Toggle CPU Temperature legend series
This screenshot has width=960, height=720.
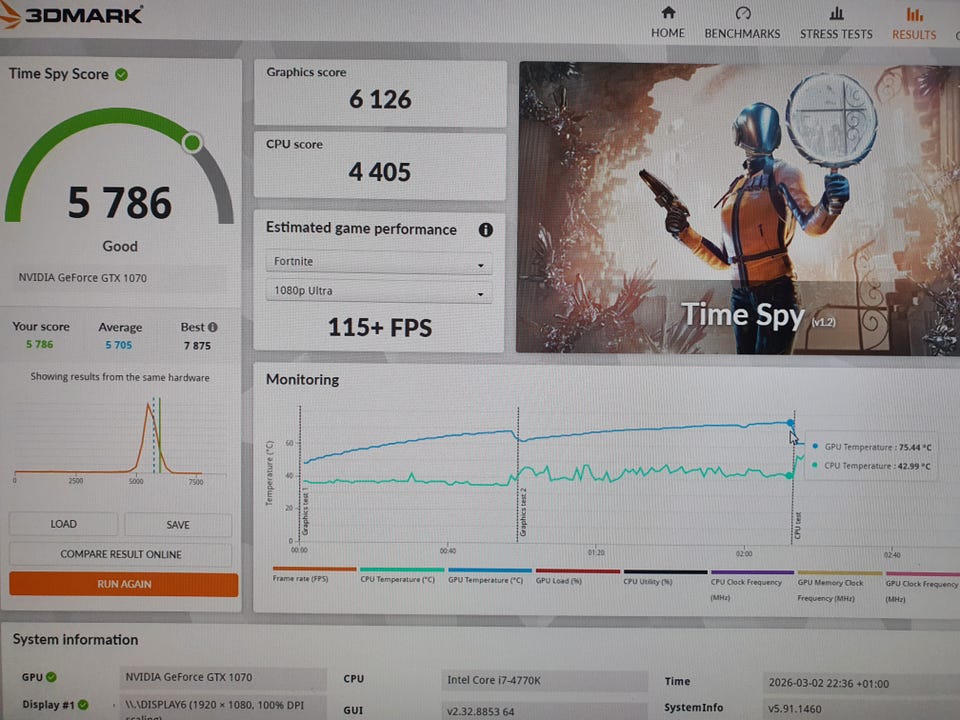[x=402, y=575]
